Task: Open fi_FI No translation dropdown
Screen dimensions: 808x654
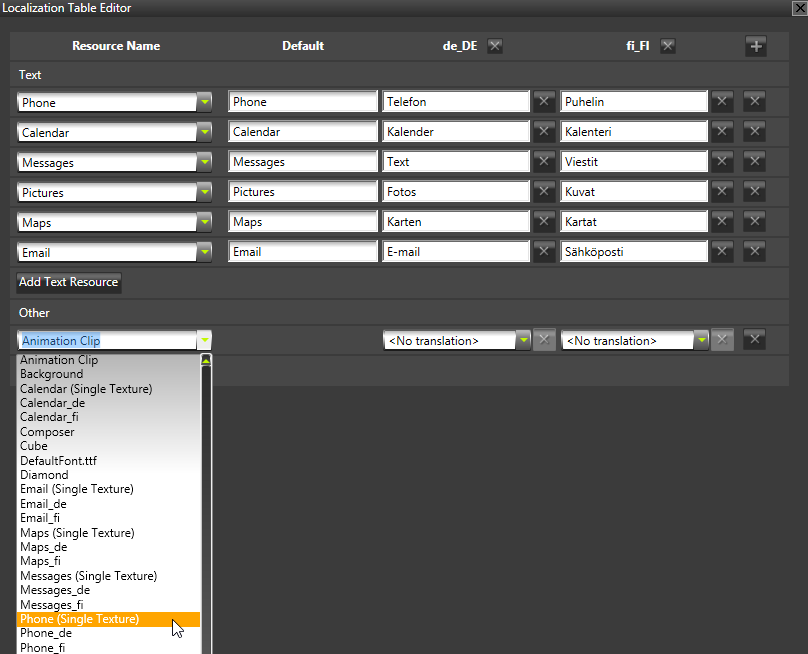Action: [x=702, y=341]
